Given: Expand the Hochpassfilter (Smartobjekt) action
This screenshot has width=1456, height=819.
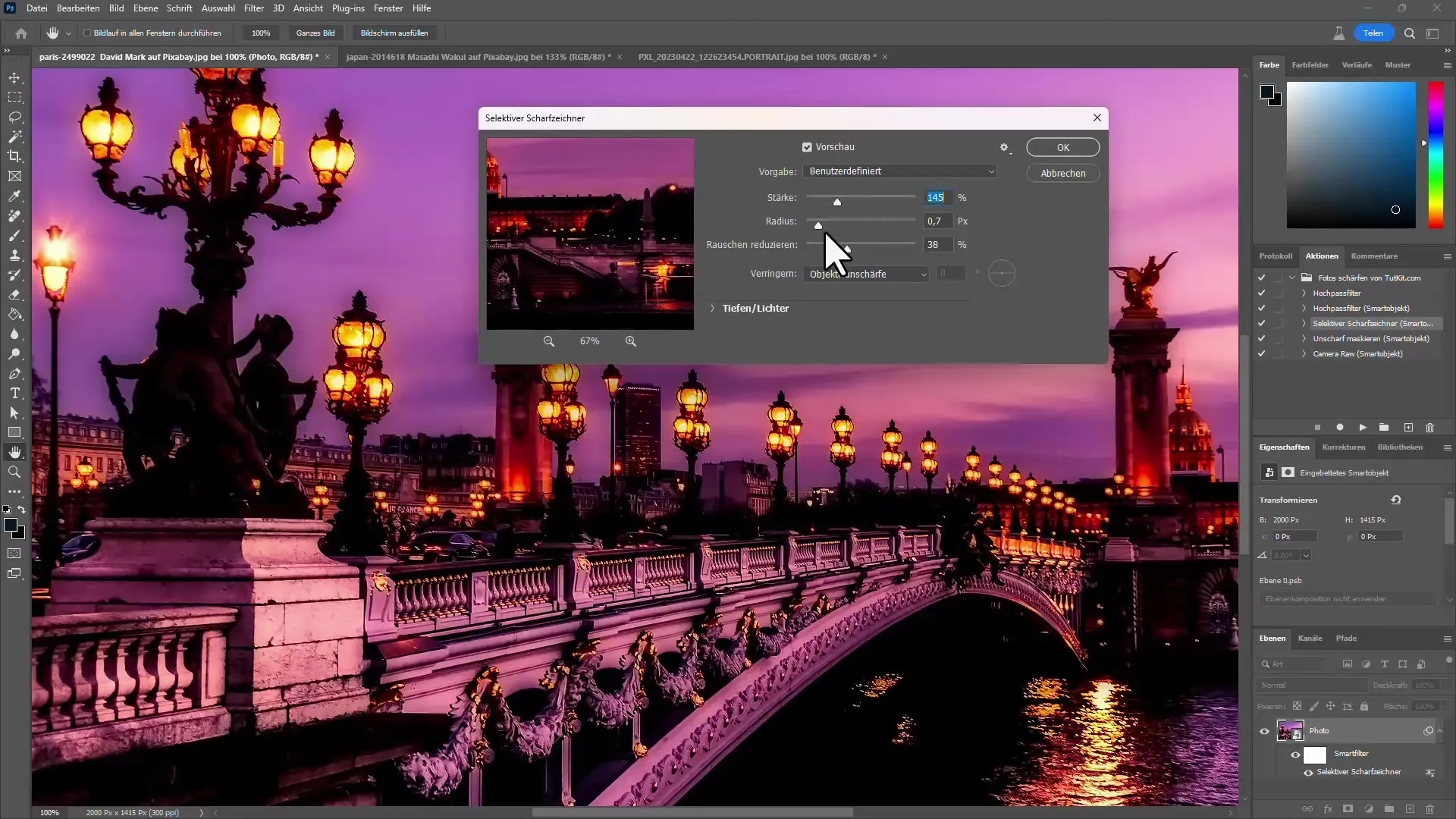Looking at the screenshot, I should pyautogui.click(x=1304, y=309).
